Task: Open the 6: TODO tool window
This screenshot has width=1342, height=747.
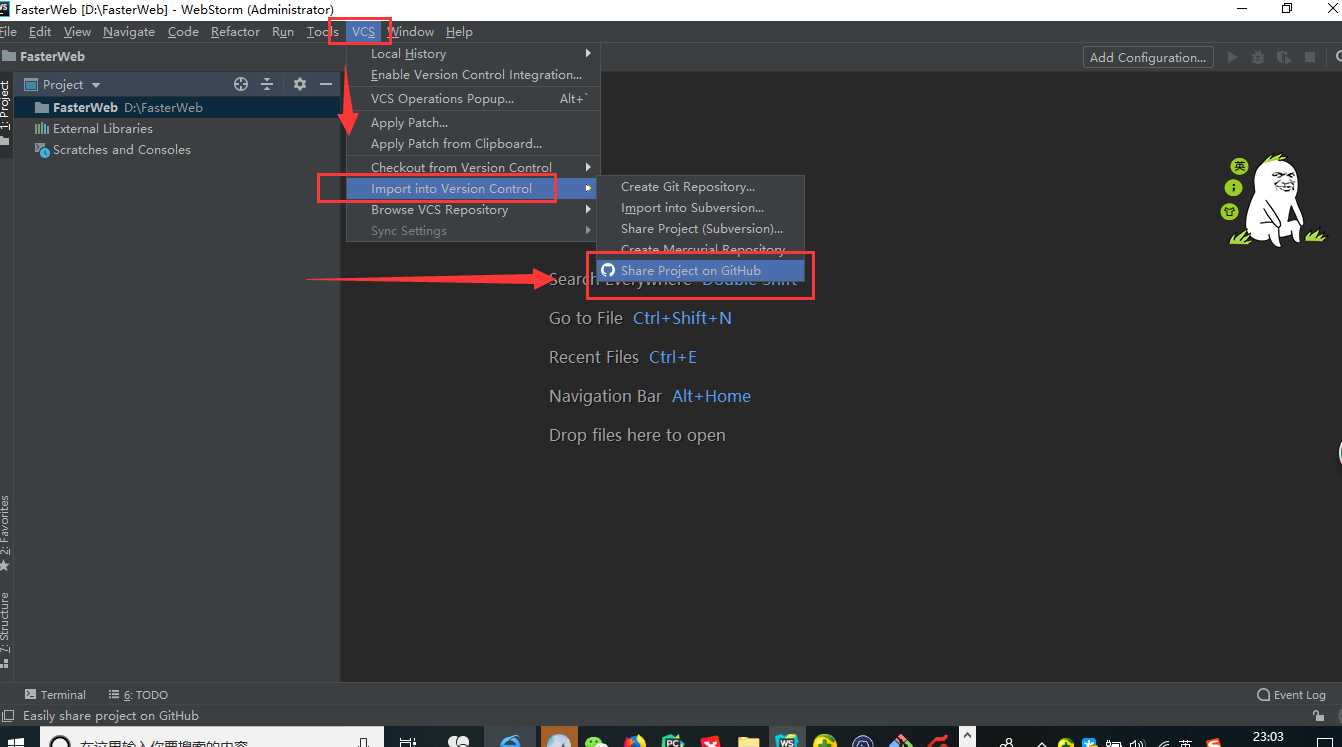Action: point(138,695)
